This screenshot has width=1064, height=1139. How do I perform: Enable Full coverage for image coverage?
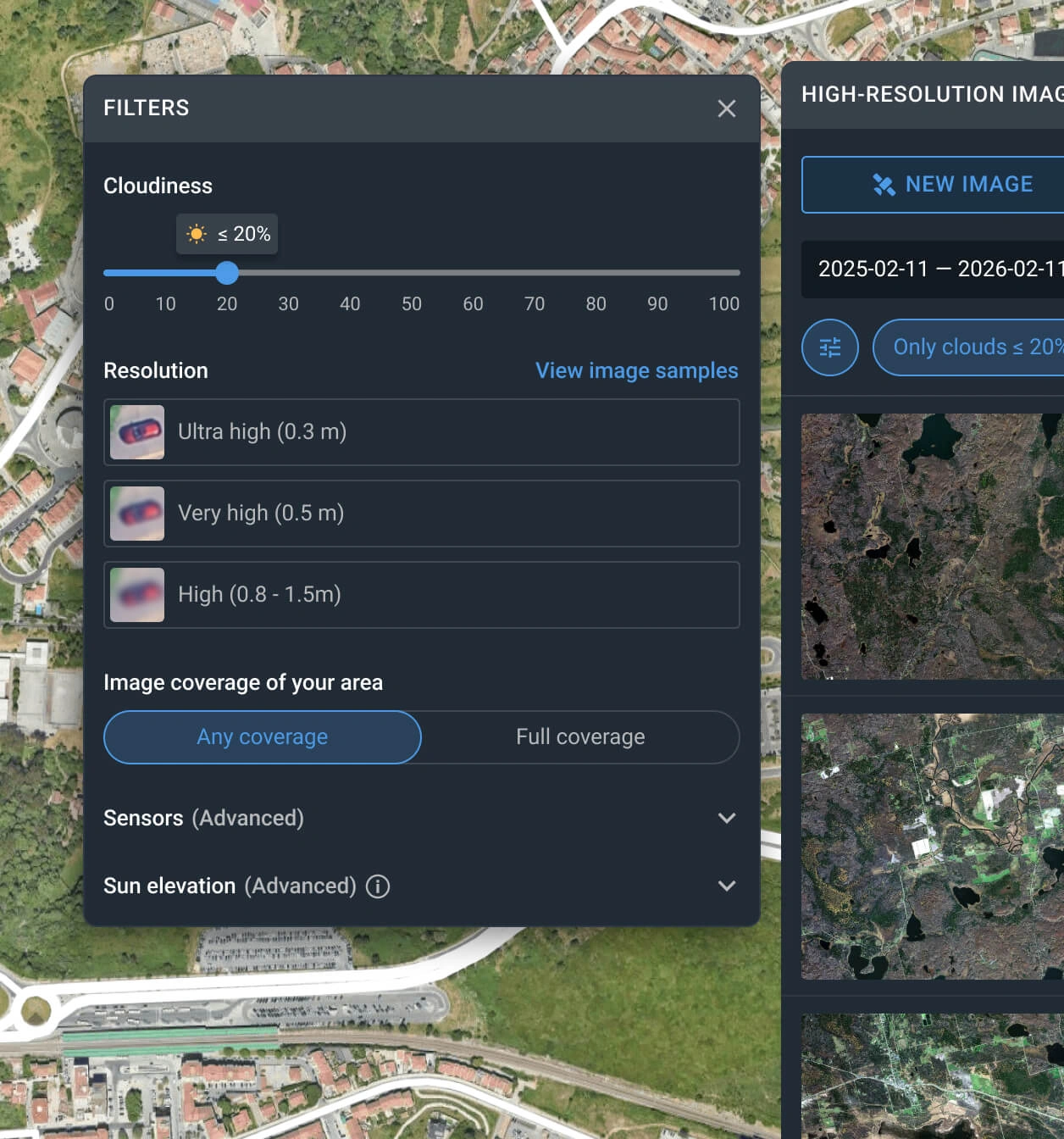coord(579,736)
